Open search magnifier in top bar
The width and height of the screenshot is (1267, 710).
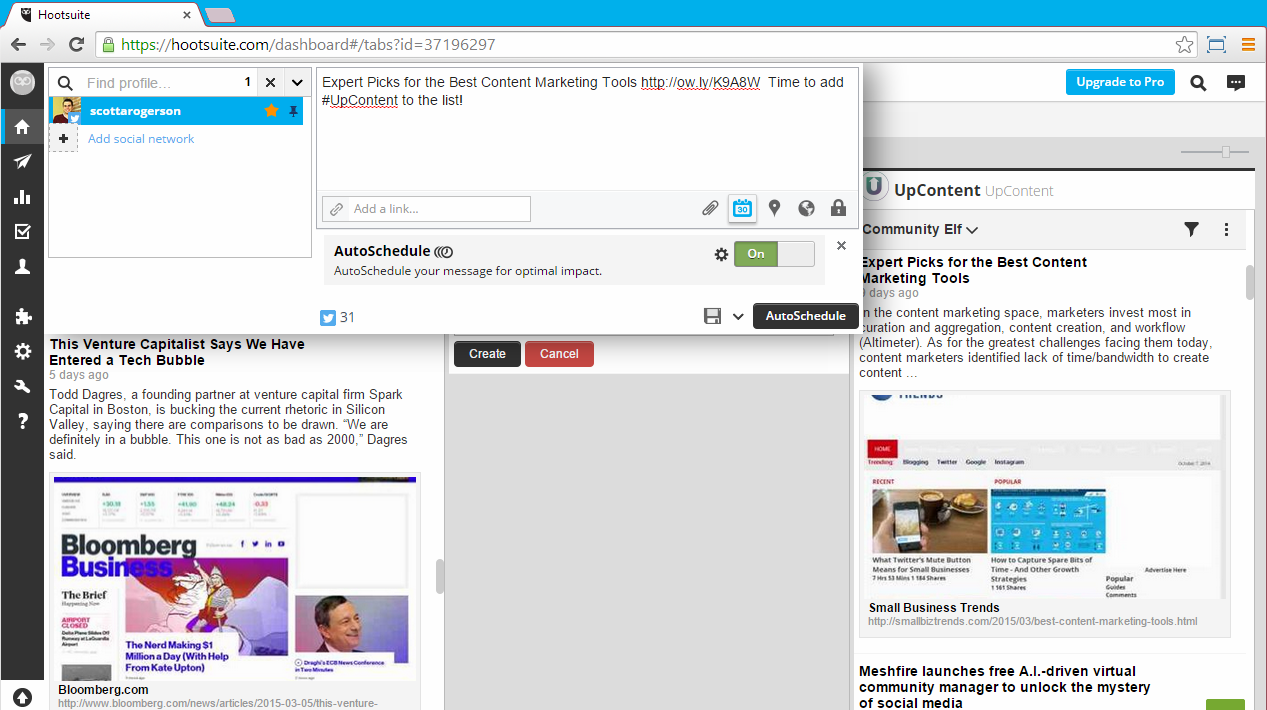click(1198, 83)
